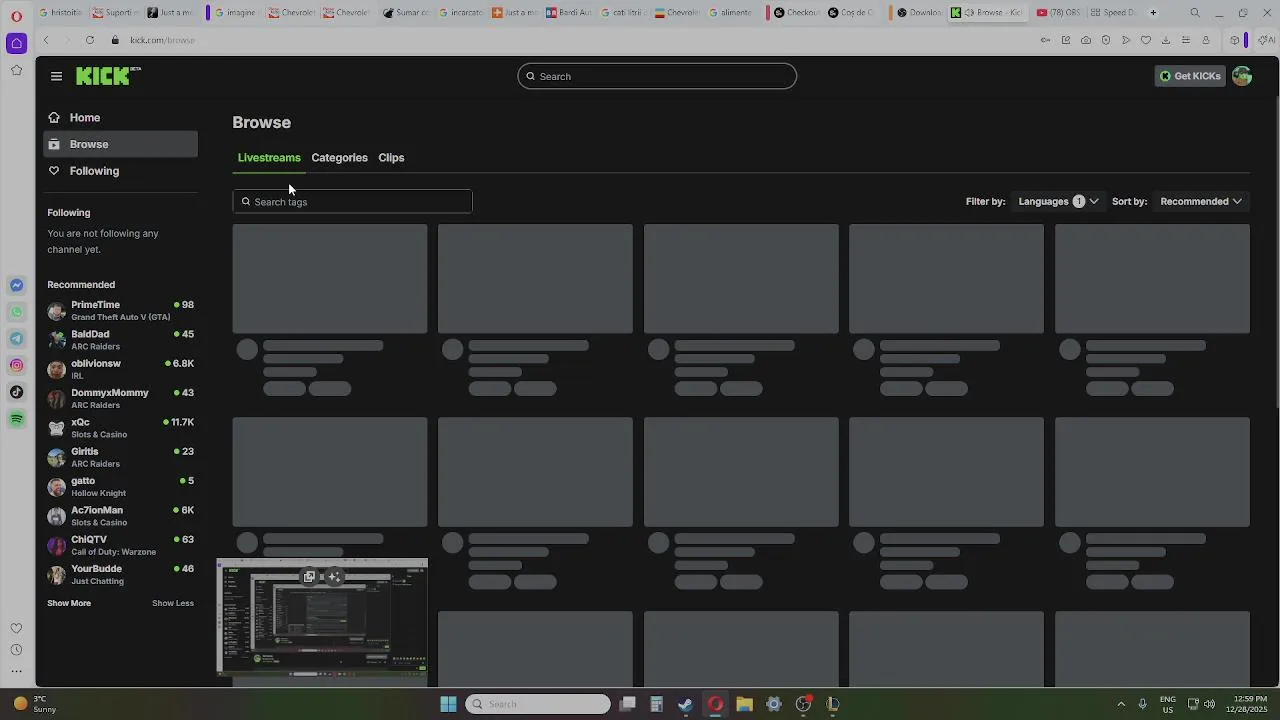Open Steam from the taskbar
The image size is (1280, 720).
pyautogui.click(x=685, y=704)
